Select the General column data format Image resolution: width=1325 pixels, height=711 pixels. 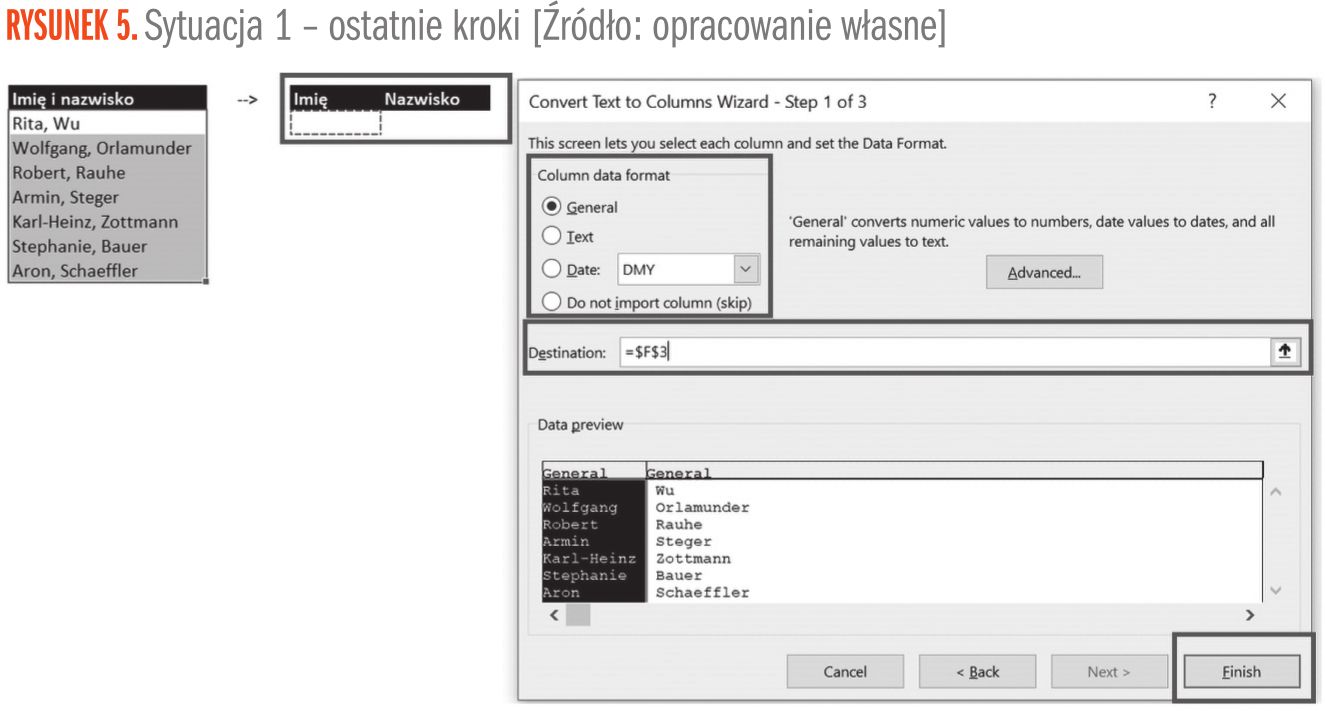click(x=552, y=207)
